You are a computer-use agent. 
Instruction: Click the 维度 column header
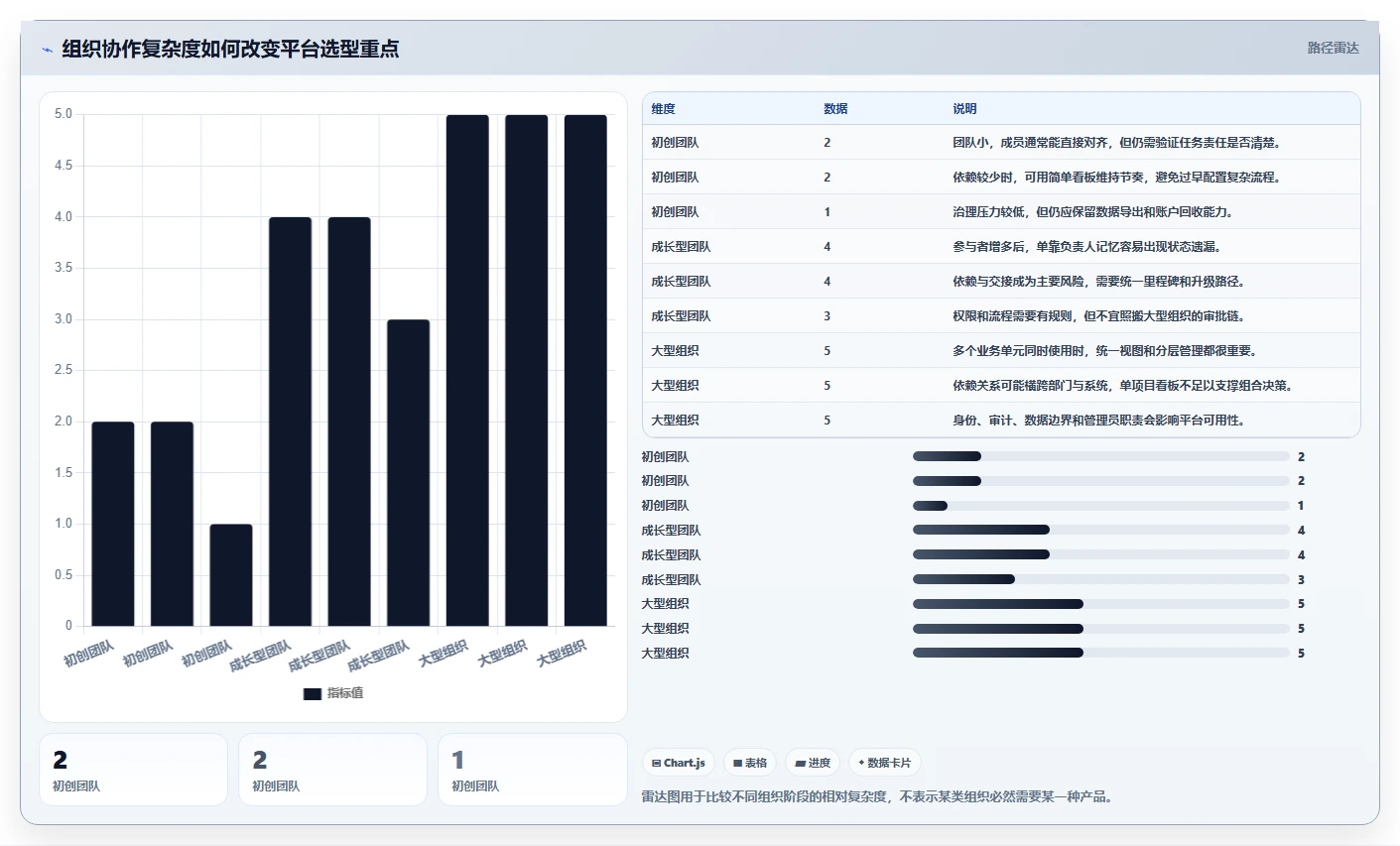tap(663, 109)
